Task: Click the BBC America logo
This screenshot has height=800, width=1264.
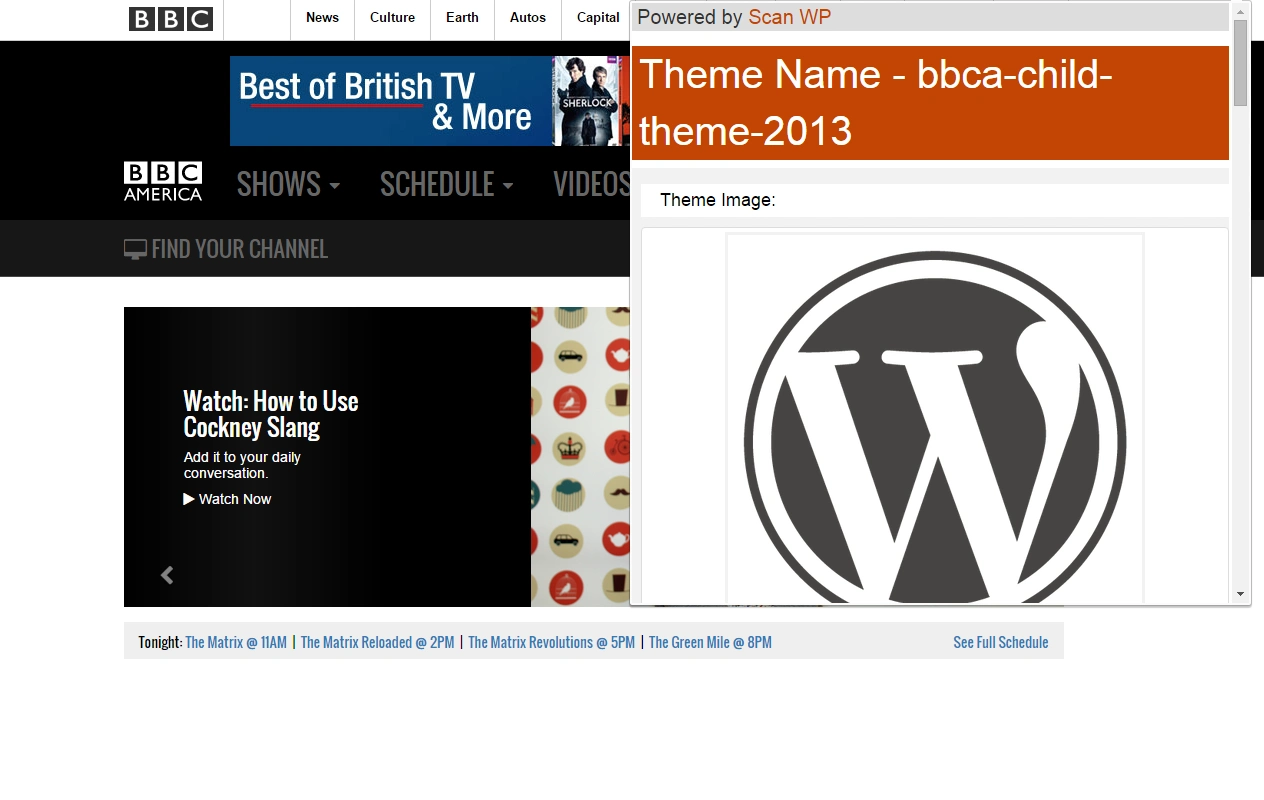Action: coord(163,182)
